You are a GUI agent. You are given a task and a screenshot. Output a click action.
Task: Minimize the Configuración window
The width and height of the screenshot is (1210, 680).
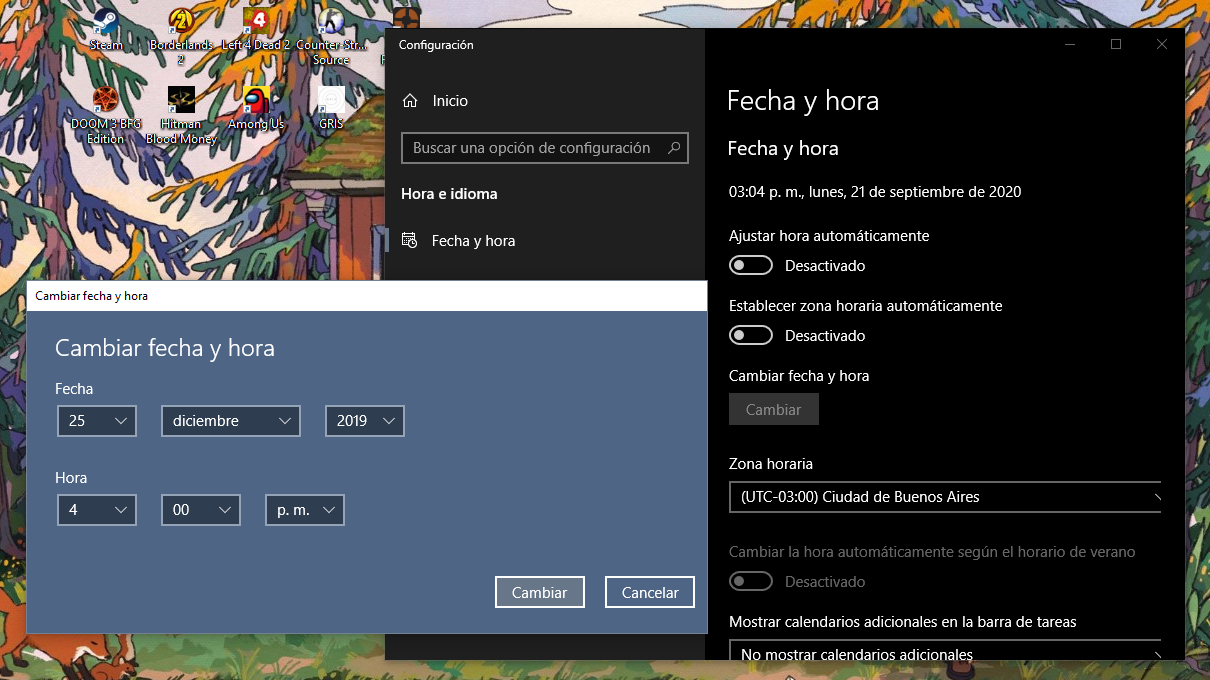[1070, 44]
